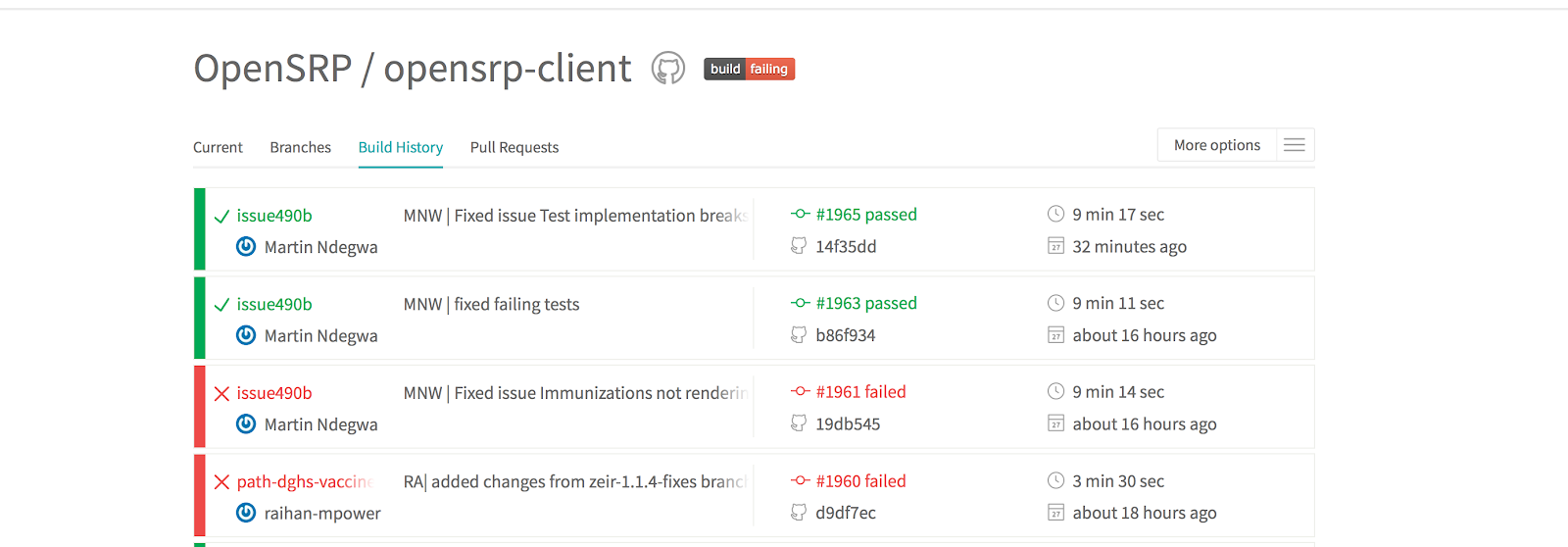This screenshot has width=1568, height=547.
Task: Click the GitHub icon next to 19db545
Action: pos(799,423)
